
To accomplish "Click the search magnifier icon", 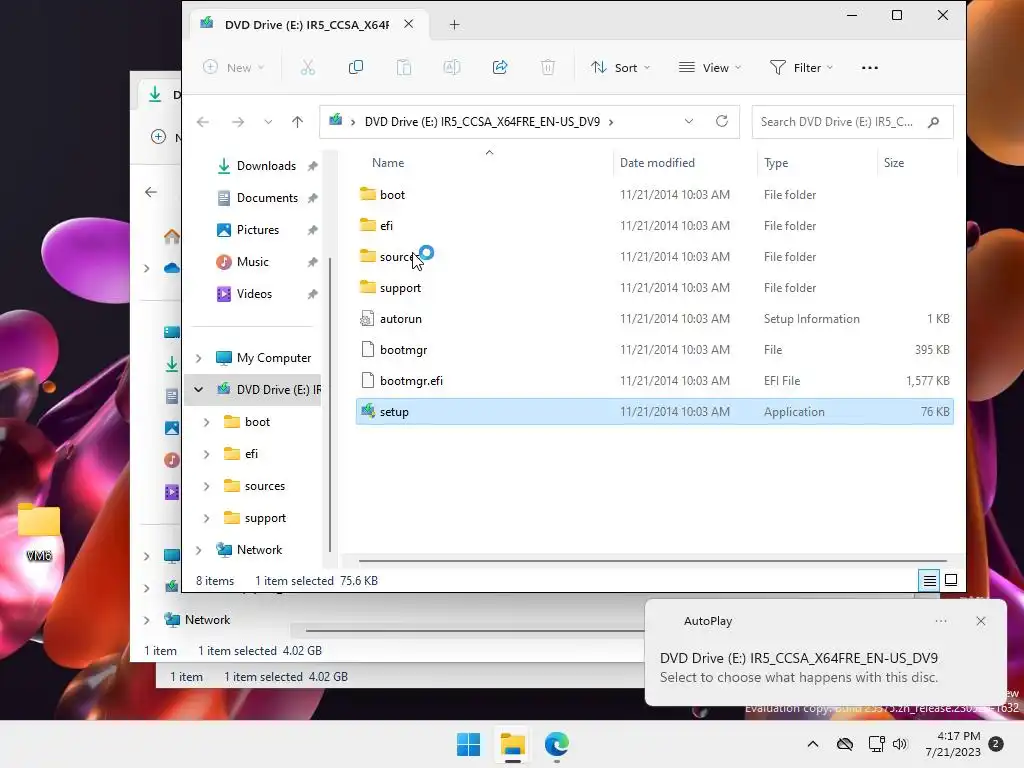I will pyautogui.click(x=933, y=121).
